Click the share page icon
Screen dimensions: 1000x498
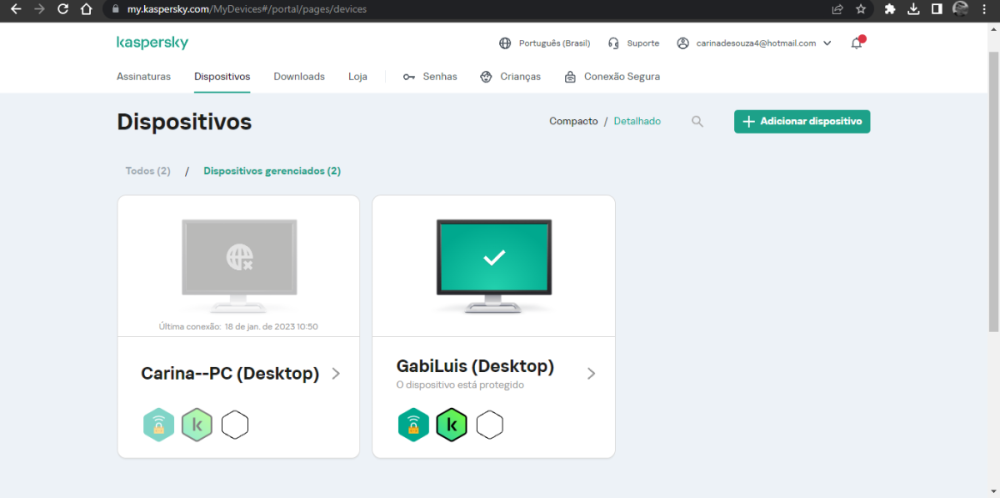tap(837, 10)
